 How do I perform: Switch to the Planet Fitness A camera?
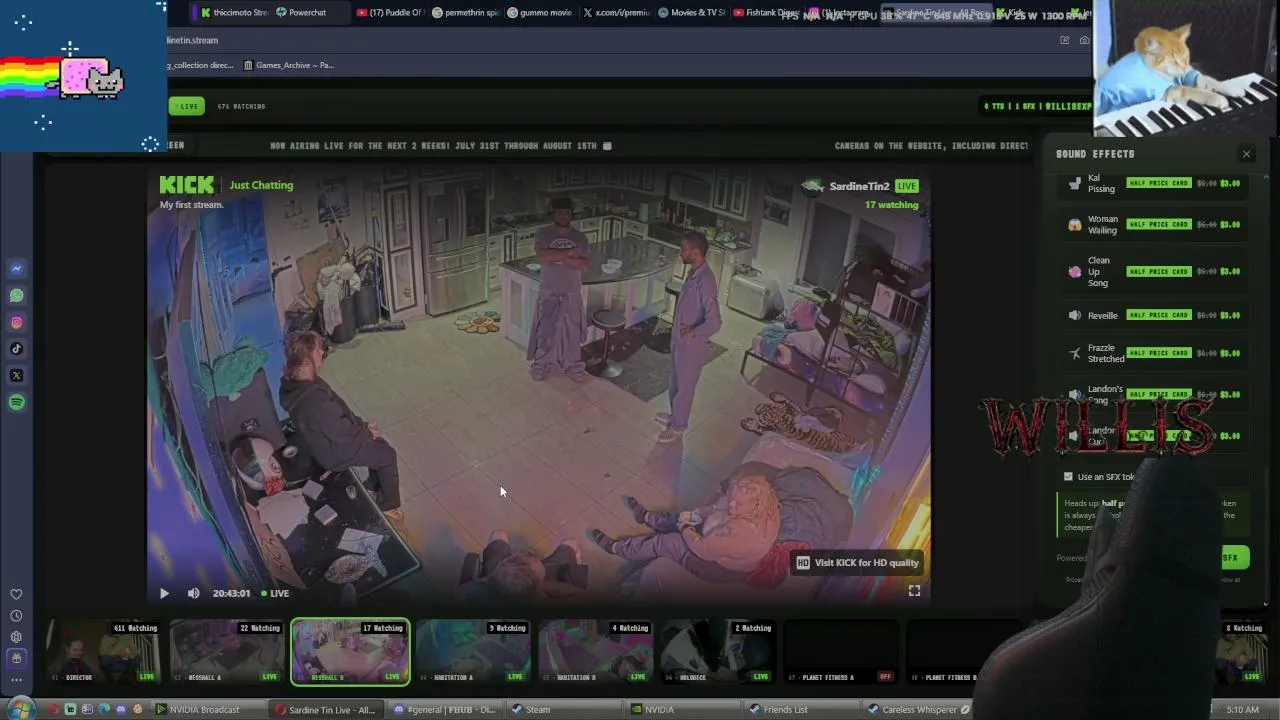click(841, 652)
